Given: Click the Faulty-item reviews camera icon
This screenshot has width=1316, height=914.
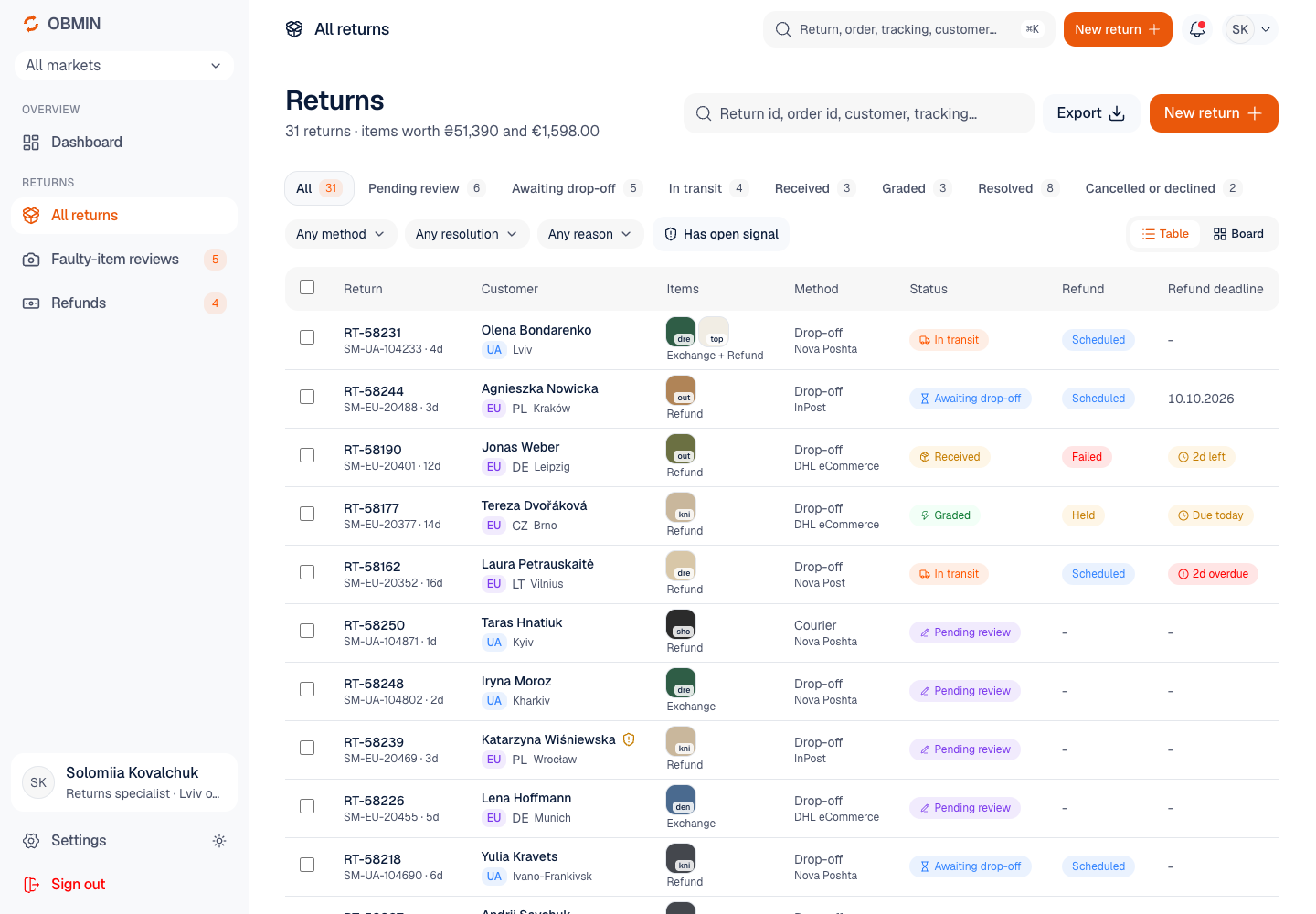Looking at the screenshot, I should point(31,260).
